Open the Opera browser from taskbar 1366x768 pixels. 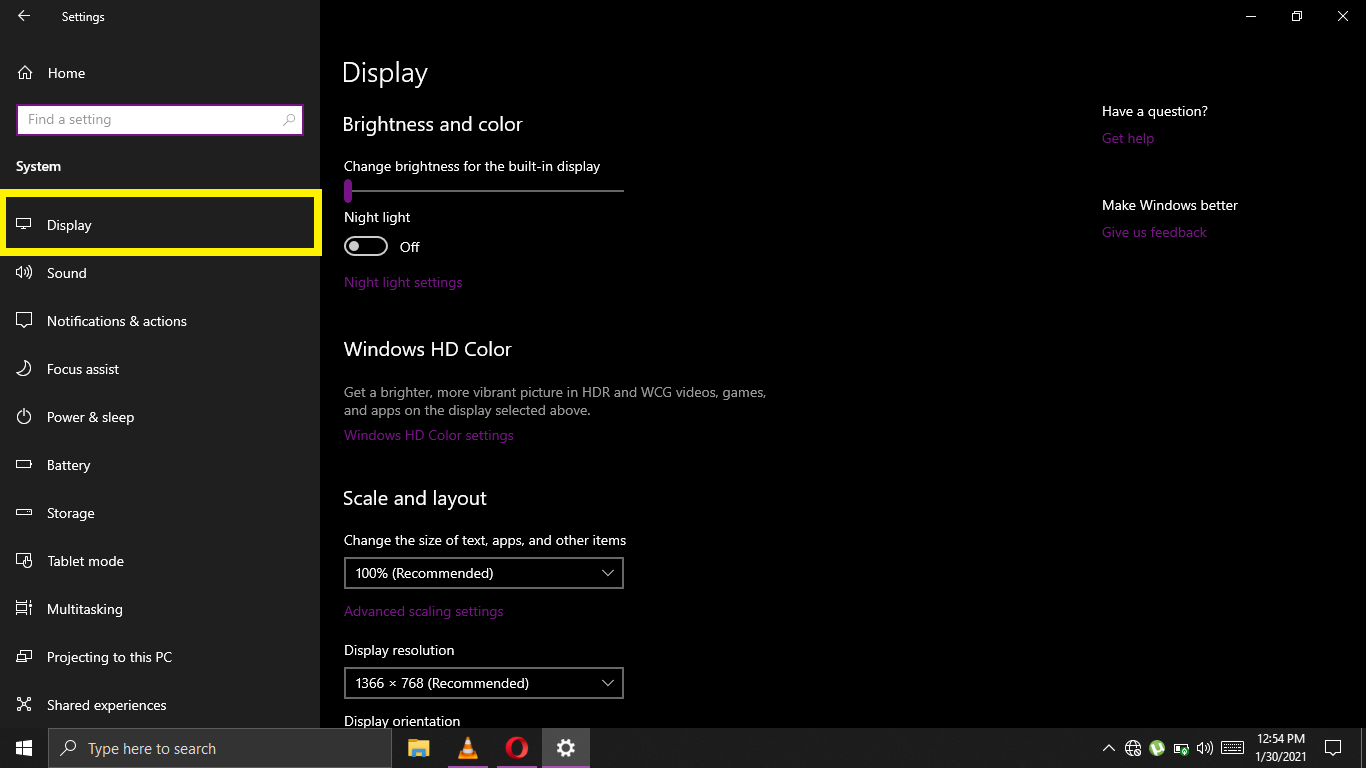517,748
